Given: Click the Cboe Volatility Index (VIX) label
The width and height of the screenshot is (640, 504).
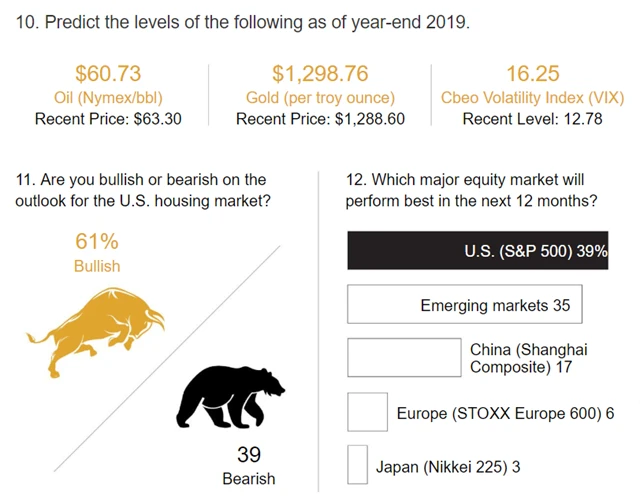Looking at the screenshot, I should [532, 97].
